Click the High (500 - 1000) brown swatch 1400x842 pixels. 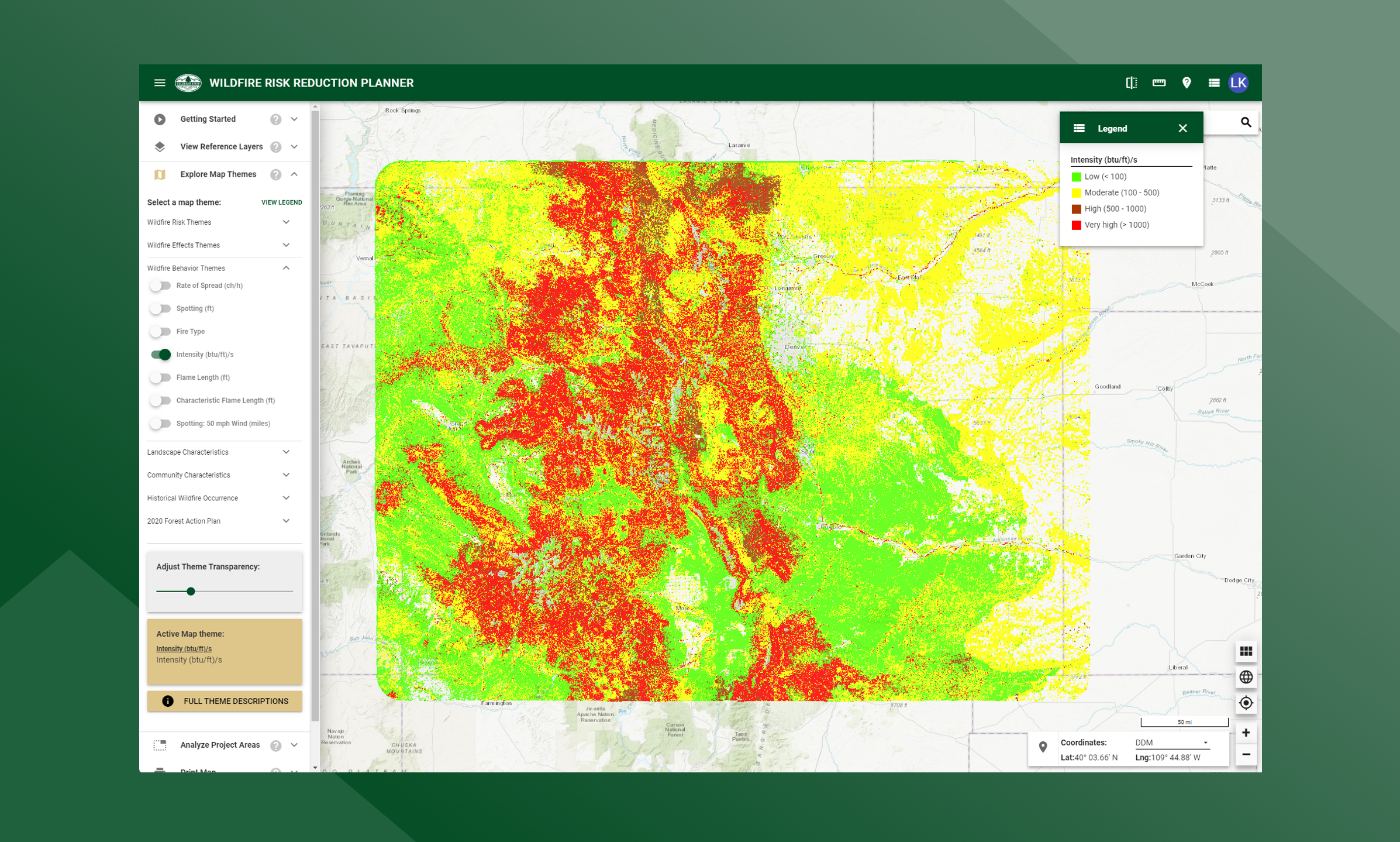pos(1076,209)
